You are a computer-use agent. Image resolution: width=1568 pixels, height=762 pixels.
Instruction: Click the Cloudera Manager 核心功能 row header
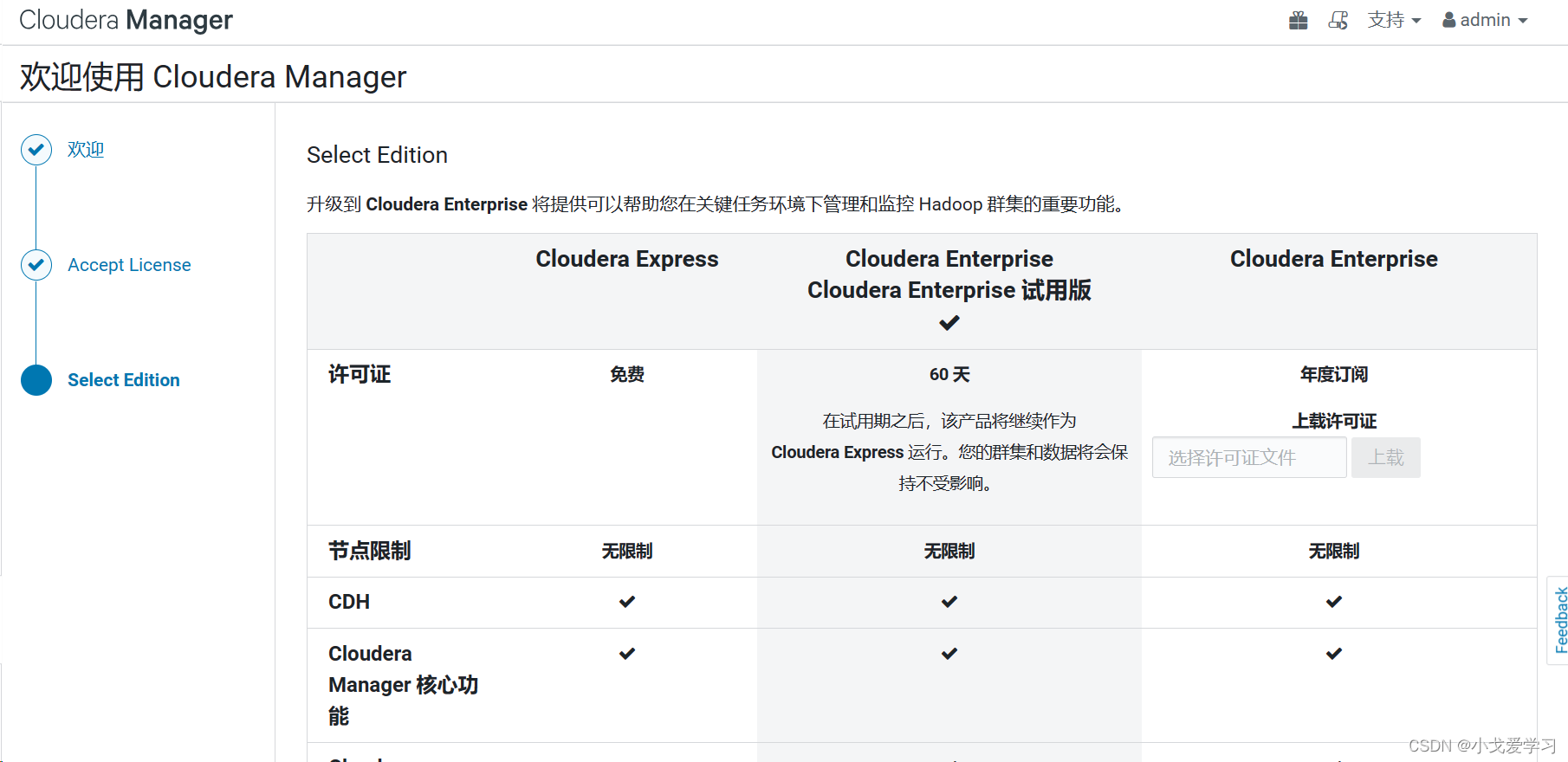click(x=403, y=685)
